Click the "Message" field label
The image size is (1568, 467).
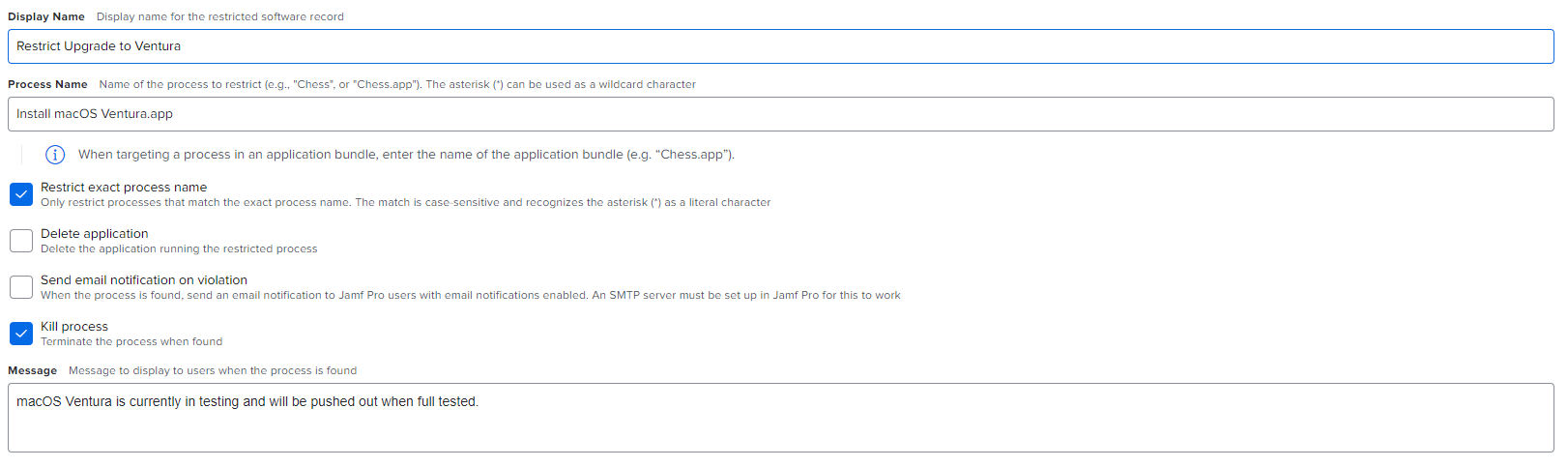point(32,370)
